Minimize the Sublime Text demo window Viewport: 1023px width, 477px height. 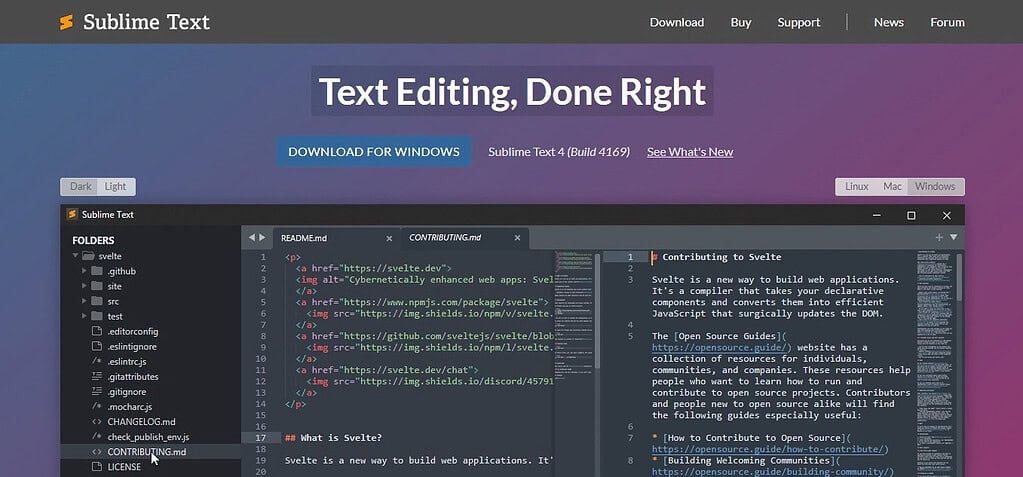876,215
